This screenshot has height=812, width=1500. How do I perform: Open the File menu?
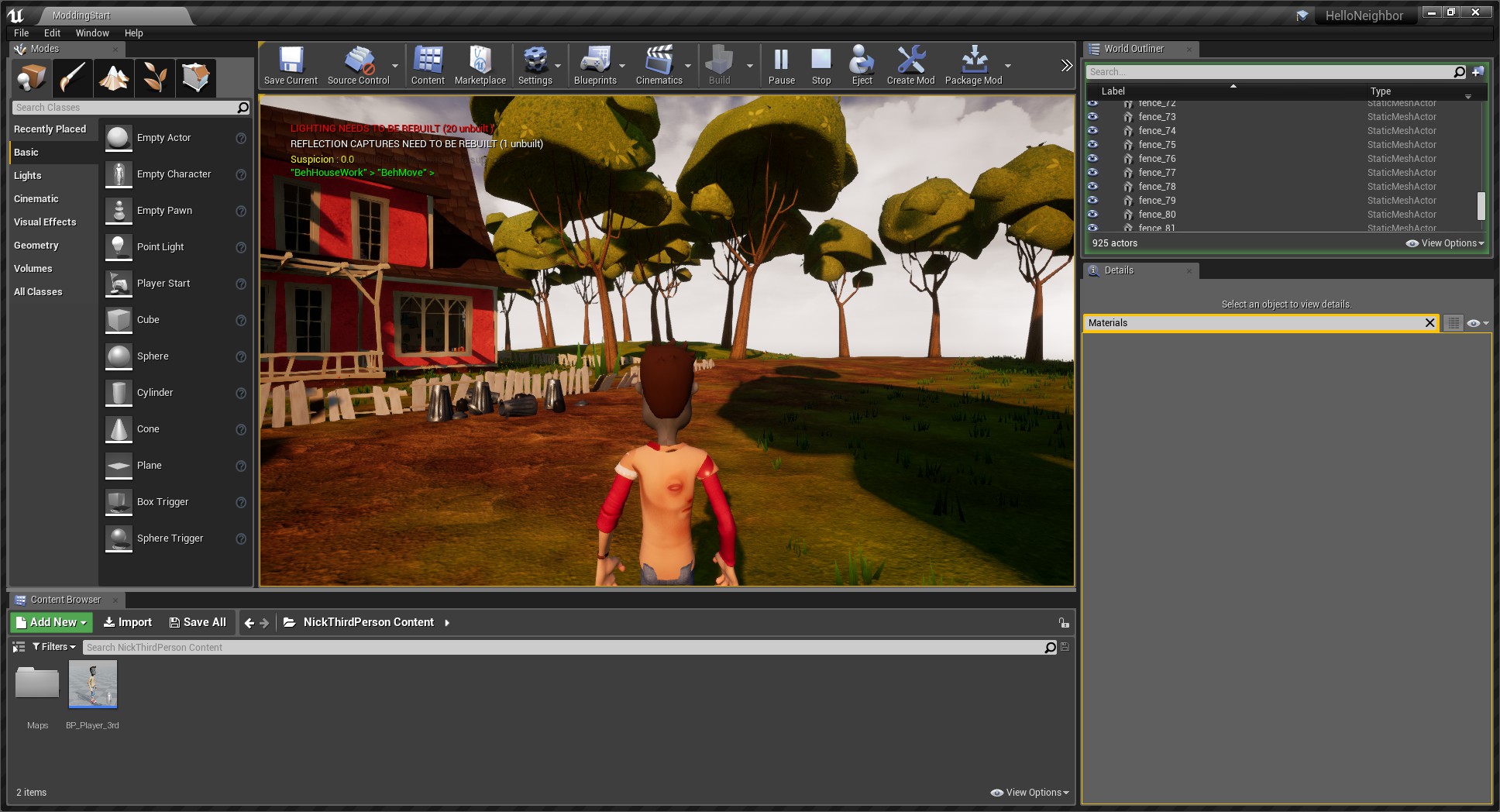pos(22,33)
